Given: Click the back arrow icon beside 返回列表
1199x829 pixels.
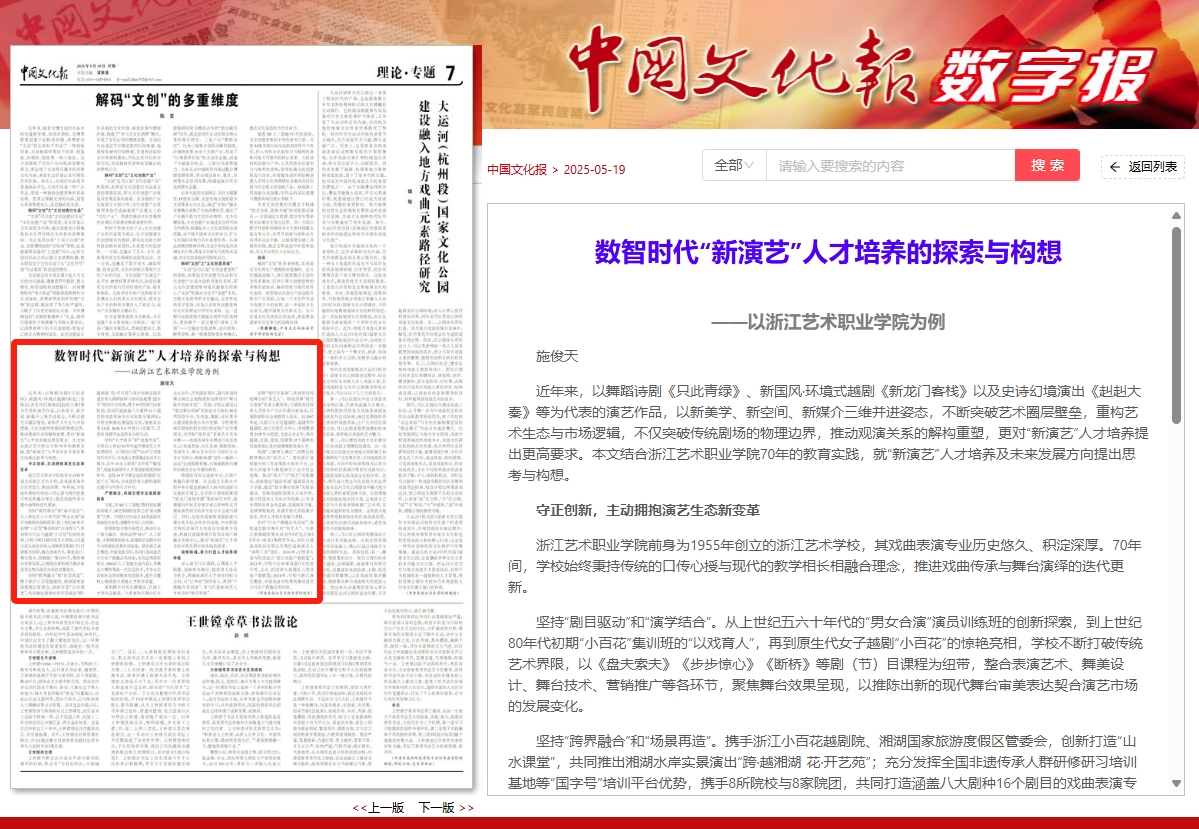Looking at the screenshot, I should (1115, 167).
